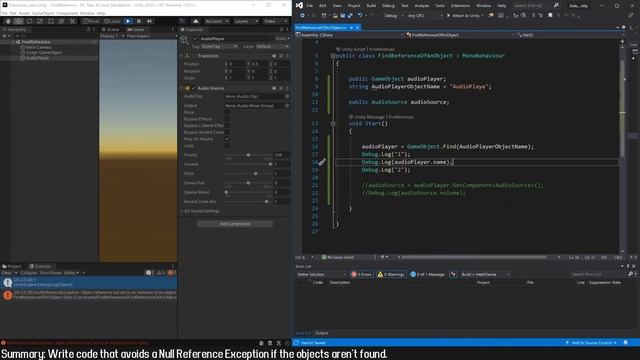Click the Volume slider handle
Image resolution: width=640 pixels, height=360 pixels.
point(270,164)
